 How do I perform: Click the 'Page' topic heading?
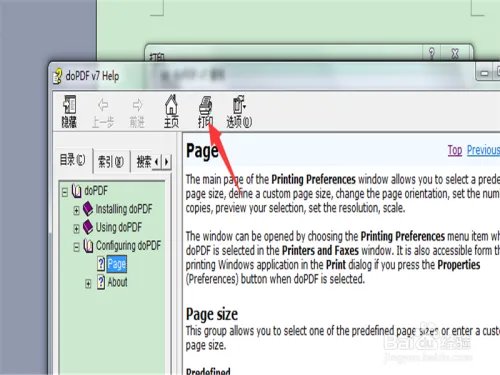(x=202, y=151)
